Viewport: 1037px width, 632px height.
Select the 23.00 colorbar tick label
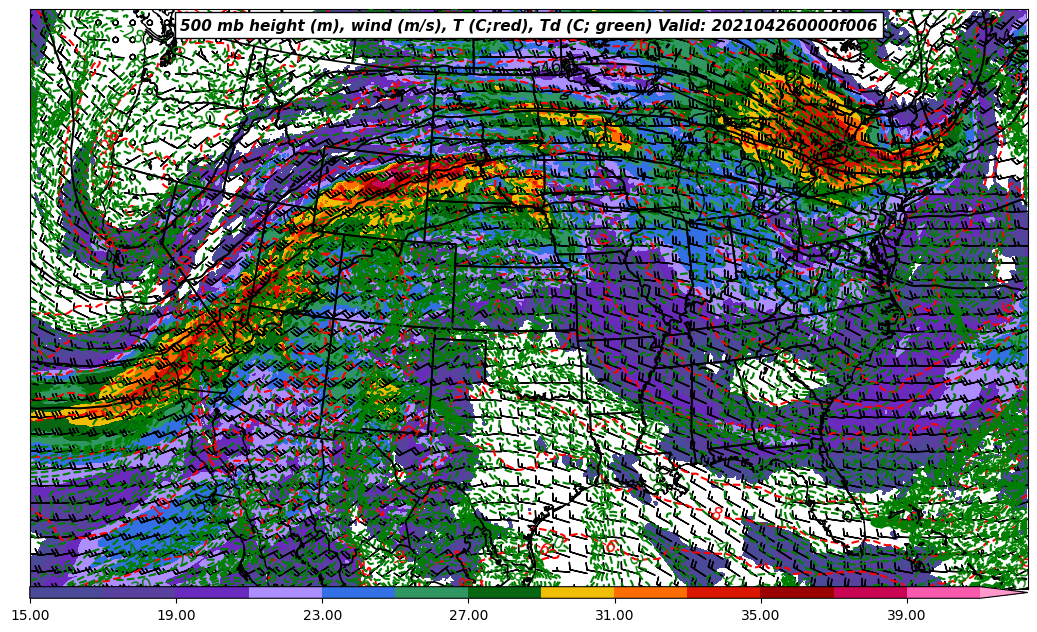[322, 616]
